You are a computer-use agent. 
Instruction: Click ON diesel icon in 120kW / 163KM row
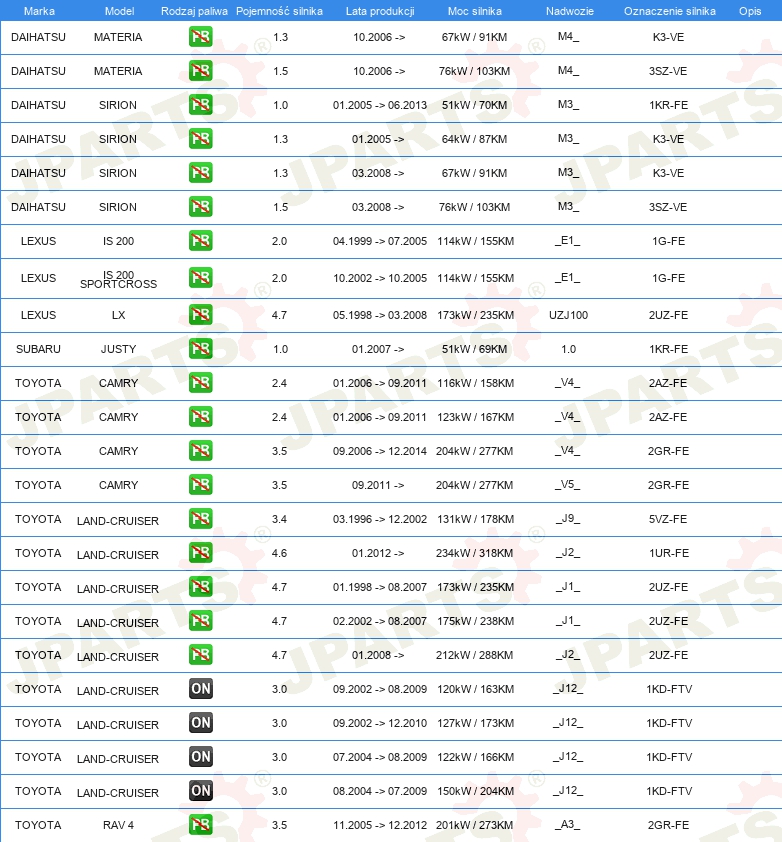coord(200,688)
